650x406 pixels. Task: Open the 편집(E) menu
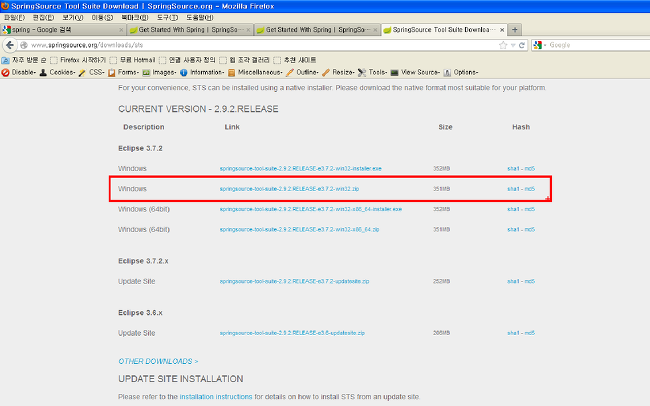44,17
